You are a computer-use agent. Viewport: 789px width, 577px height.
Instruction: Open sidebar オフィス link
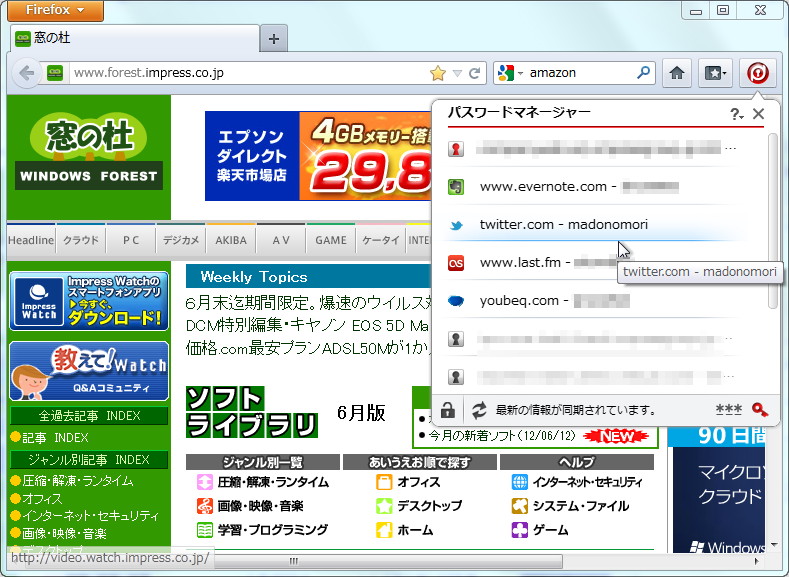[x=42, y=499]
